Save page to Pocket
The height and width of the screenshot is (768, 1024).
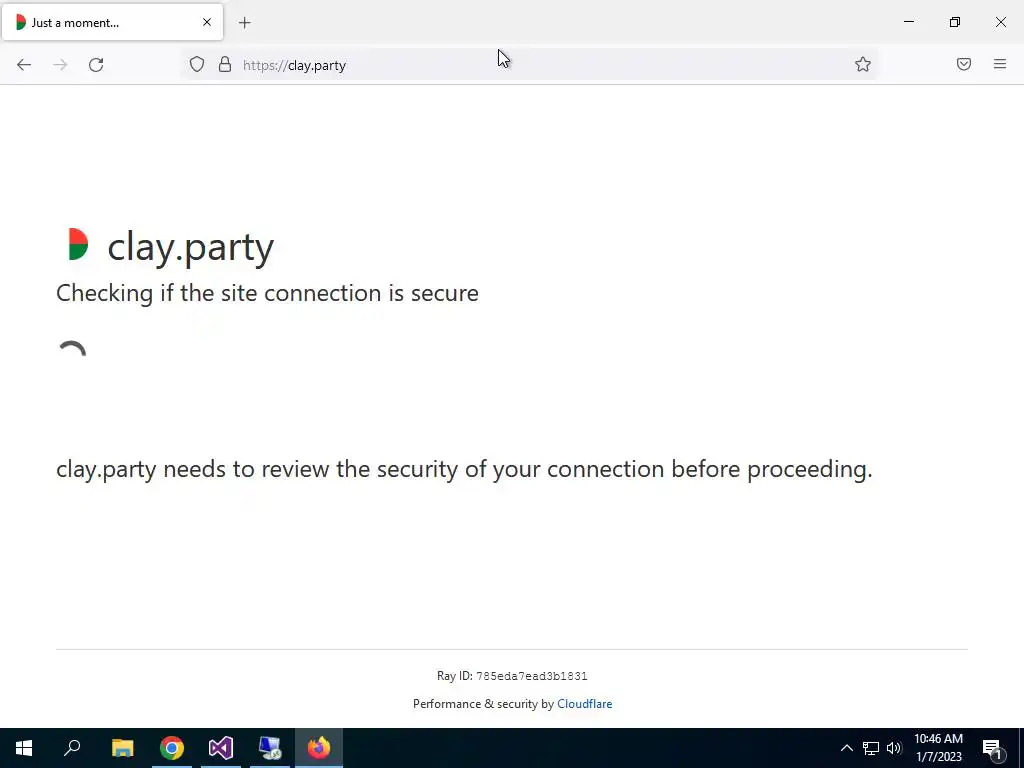tap(964, 64)
